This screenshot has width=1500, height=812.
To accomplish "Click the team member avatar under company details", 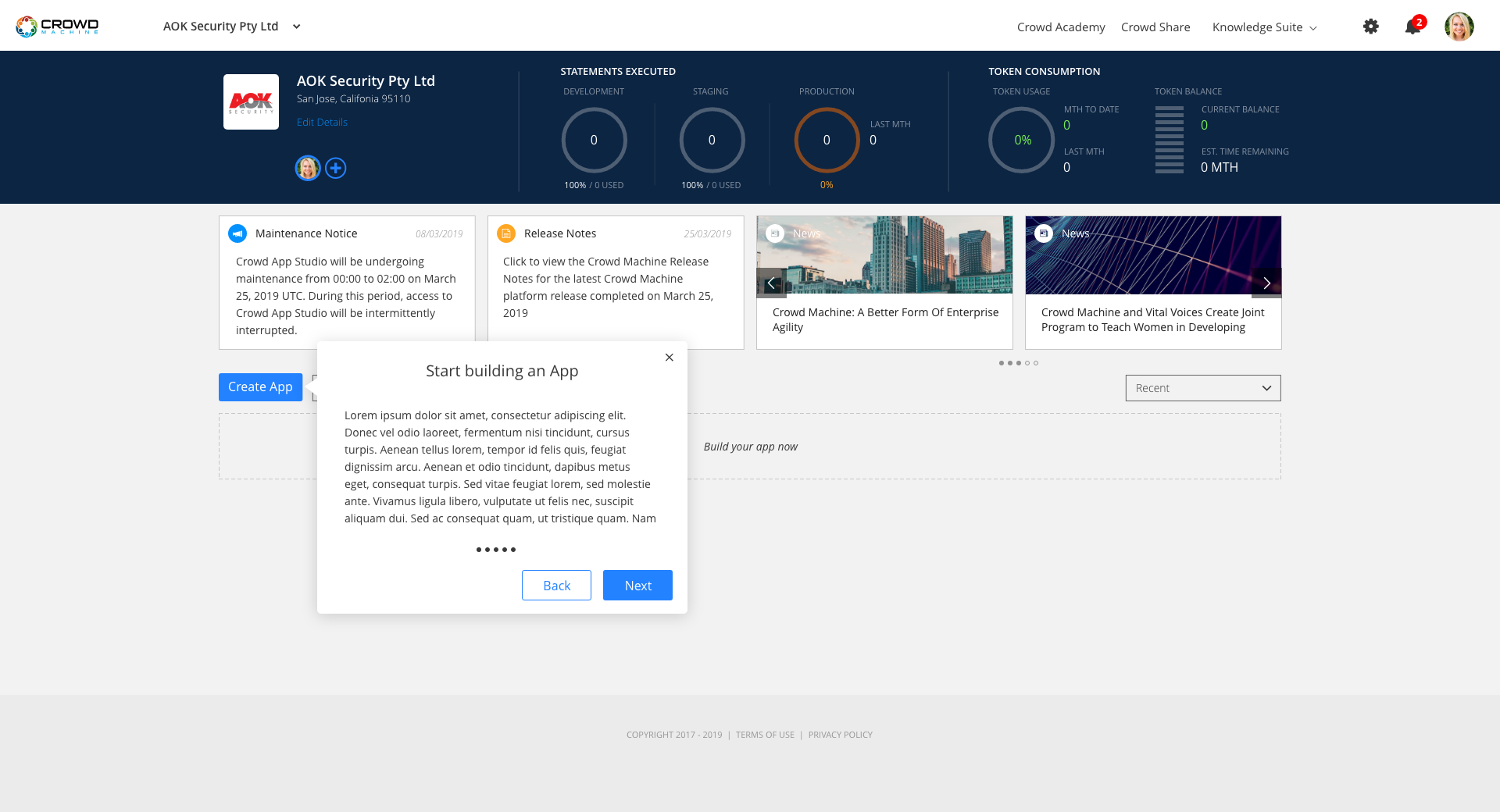I will (308, 168).
